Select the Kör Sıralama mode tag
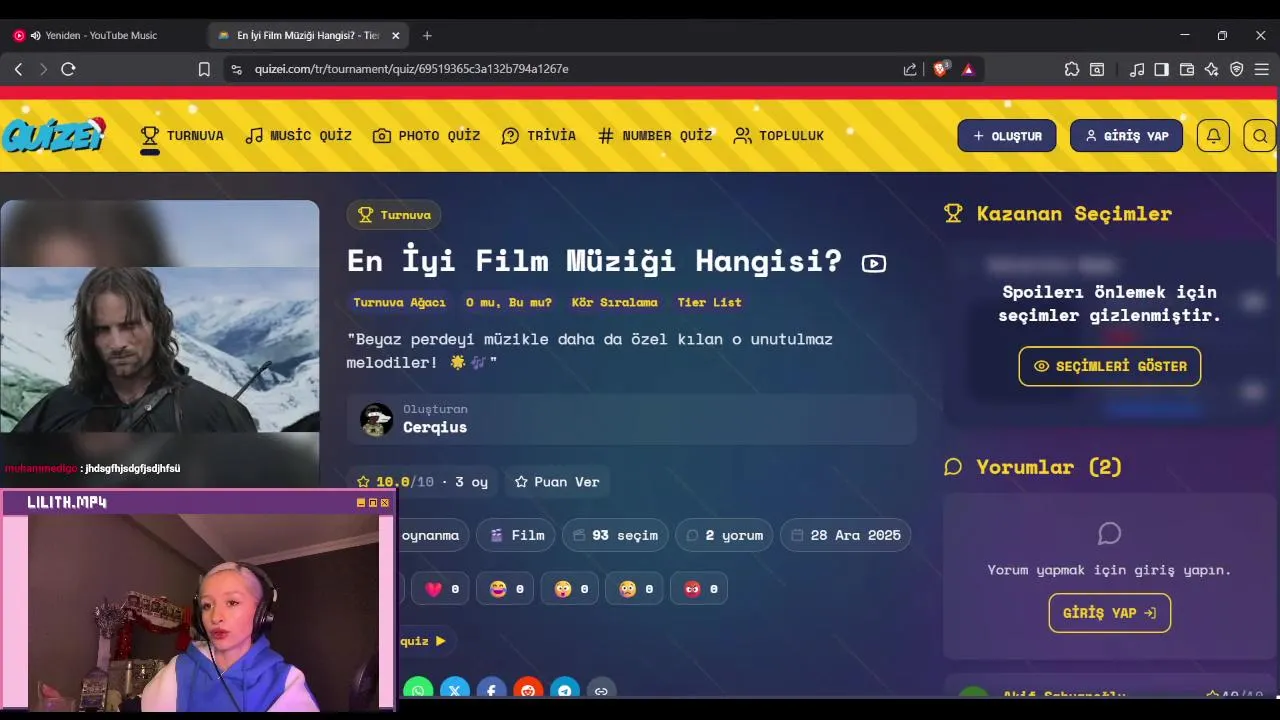Screen dimensions: 1280x720 pyautogui.click(x=615, y=302)
